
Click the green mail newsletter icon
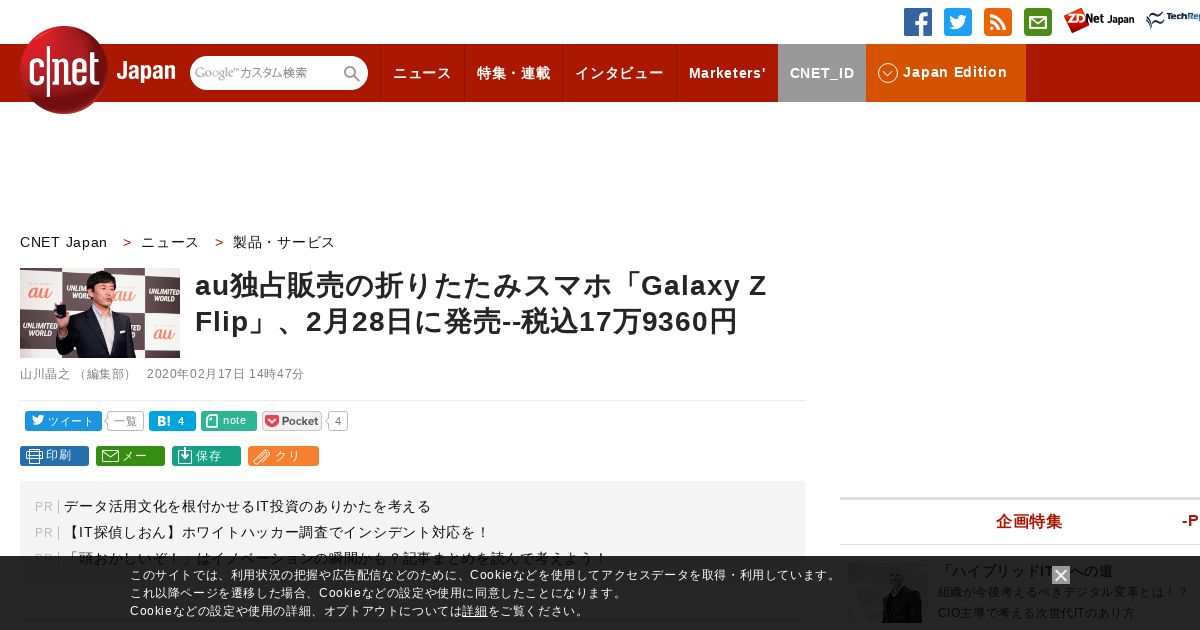(x=1038, y=22)
